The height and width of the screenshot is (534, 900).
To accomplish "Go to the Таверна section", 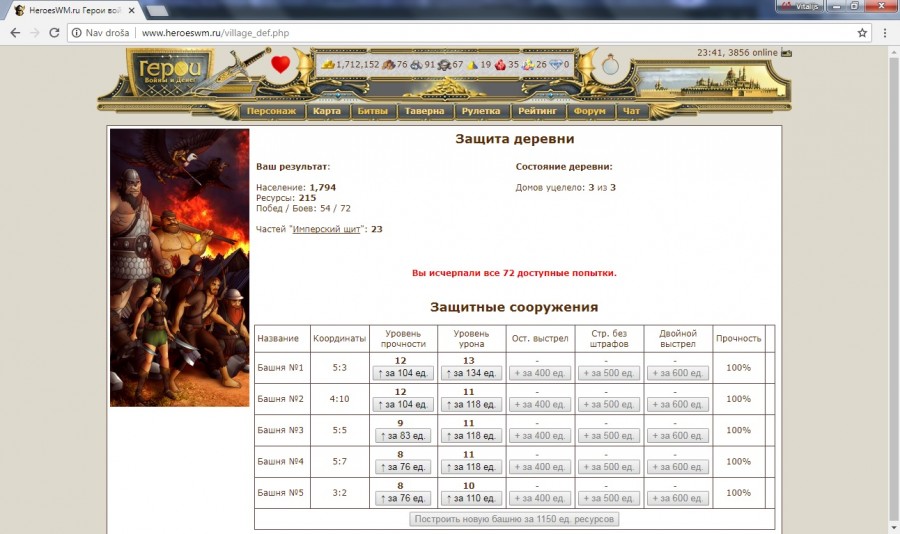I will (x=424, y=111).
